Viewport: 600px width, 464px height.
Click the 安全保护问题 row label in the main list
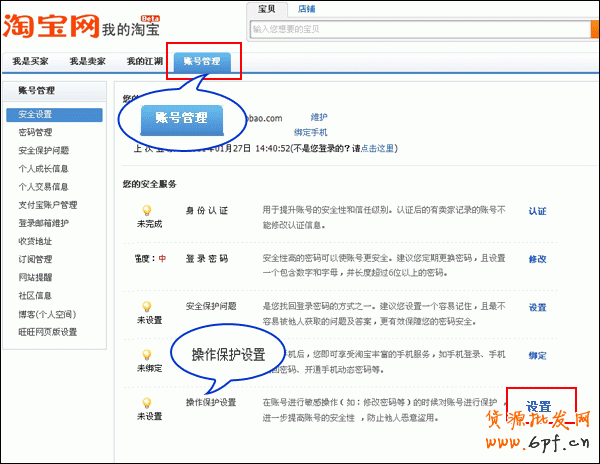(x=211, y=306)
